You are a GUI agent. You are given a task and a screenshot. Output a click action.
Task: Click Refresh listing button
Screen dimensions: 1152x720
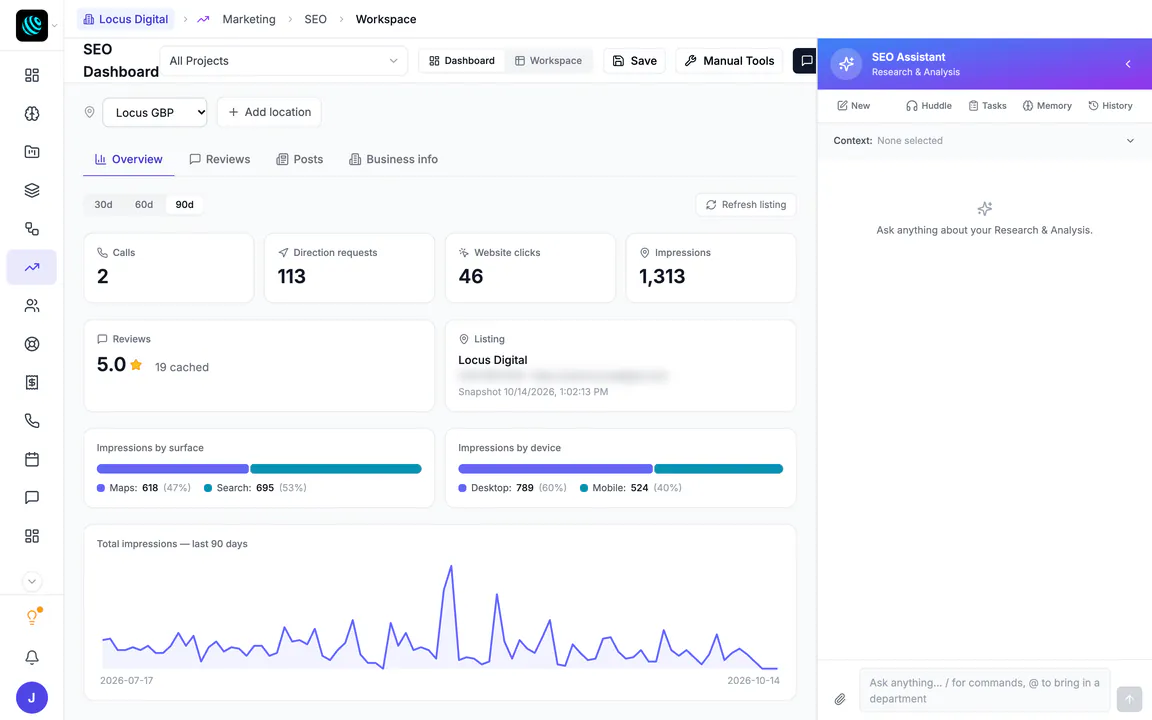[746, 205]
